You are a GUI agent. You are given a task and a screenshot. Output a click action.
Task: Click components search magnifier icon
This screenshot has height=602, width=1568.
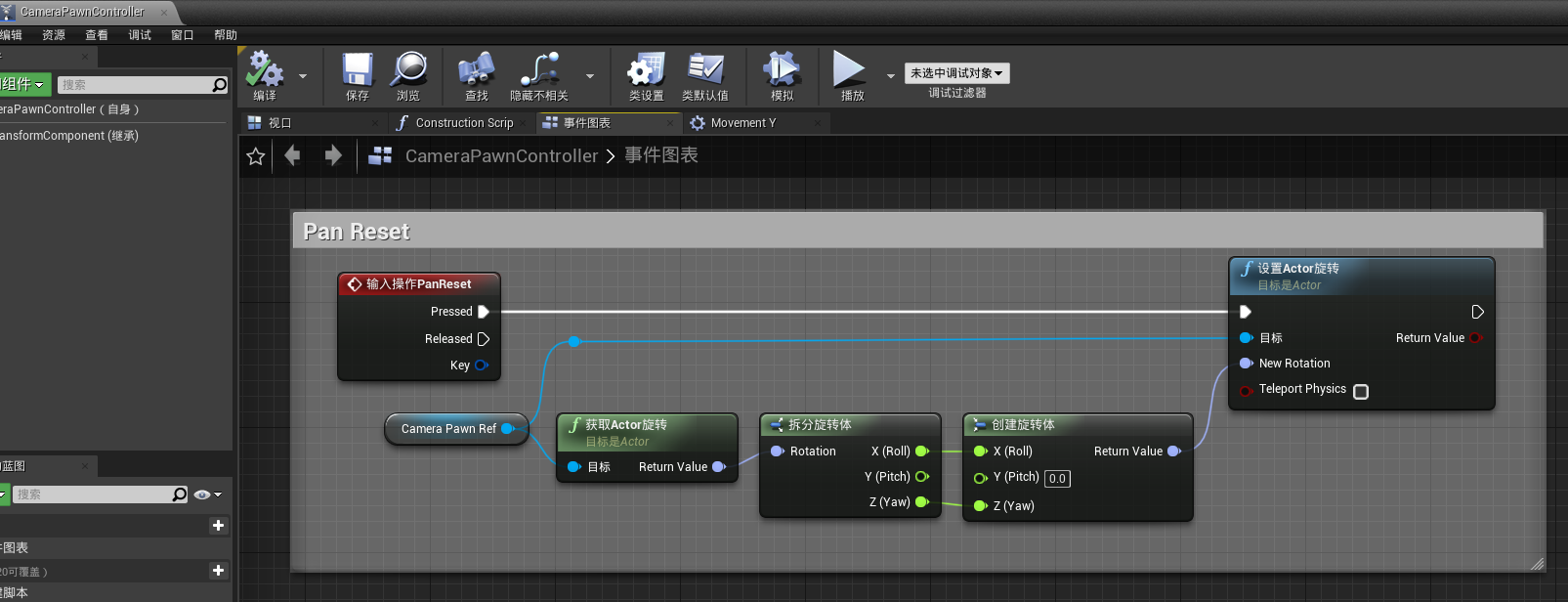(220, 85)
